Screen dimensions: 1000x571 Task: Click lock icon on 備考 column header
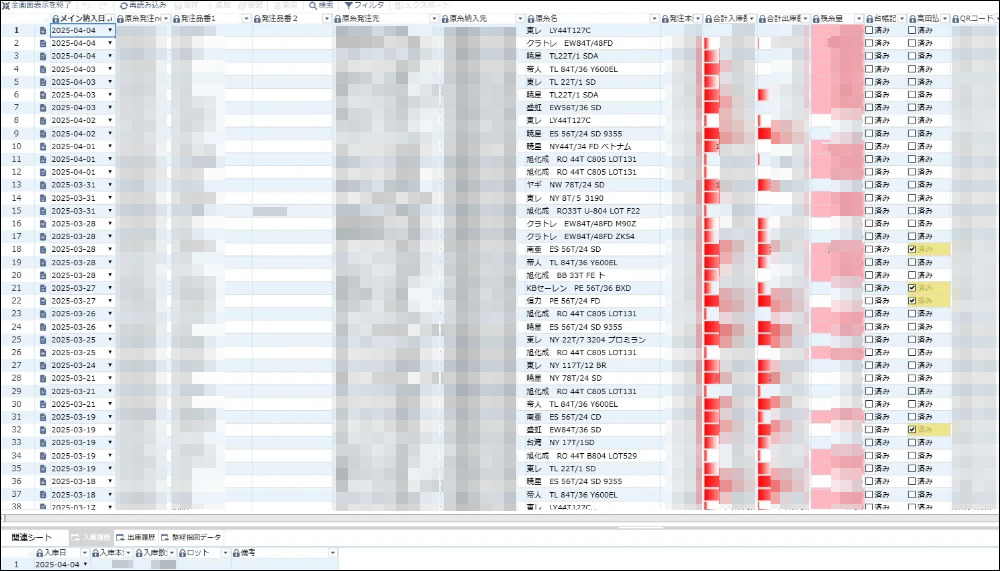pos(235,553)
